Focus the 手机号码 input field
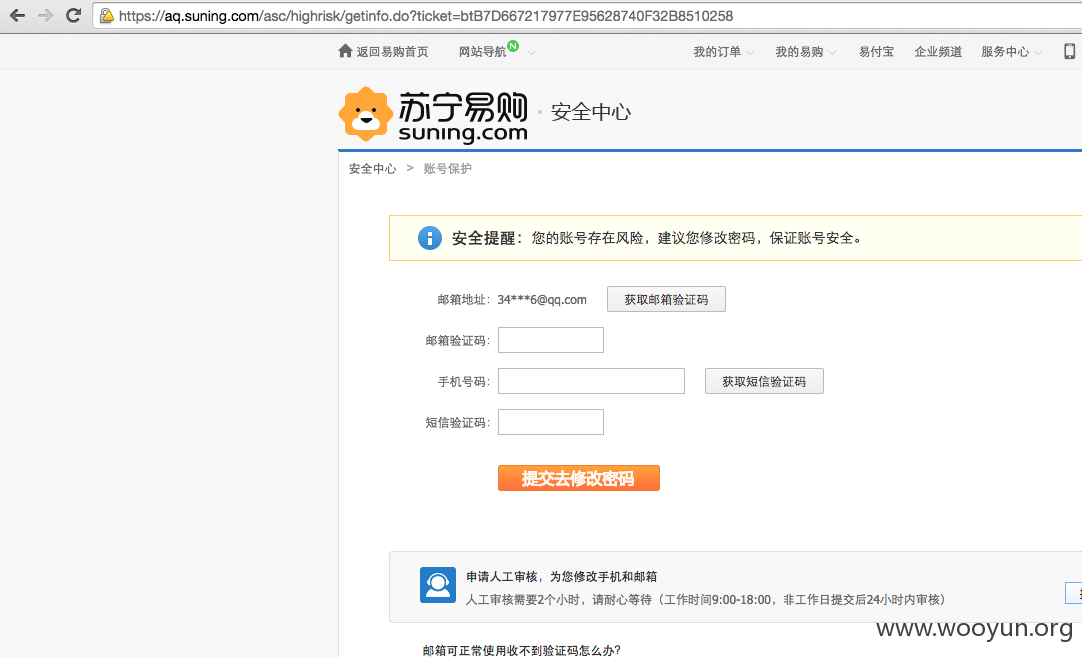The height and width of the screenshot is (657, 1082). pyautogui.click(x=591, y=381)
